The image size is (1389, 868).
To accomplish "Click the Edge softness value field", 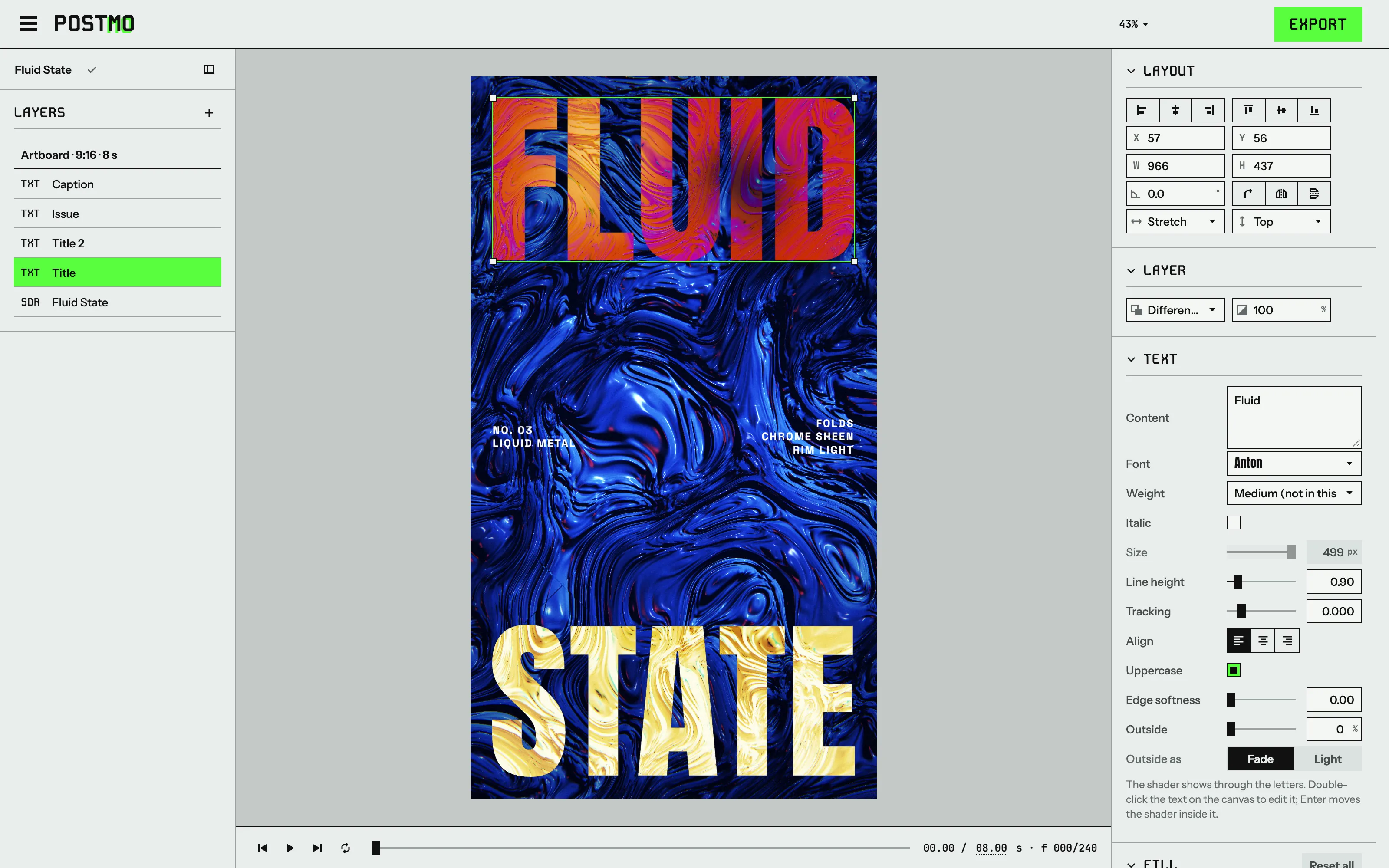I will coord(1334,700).
